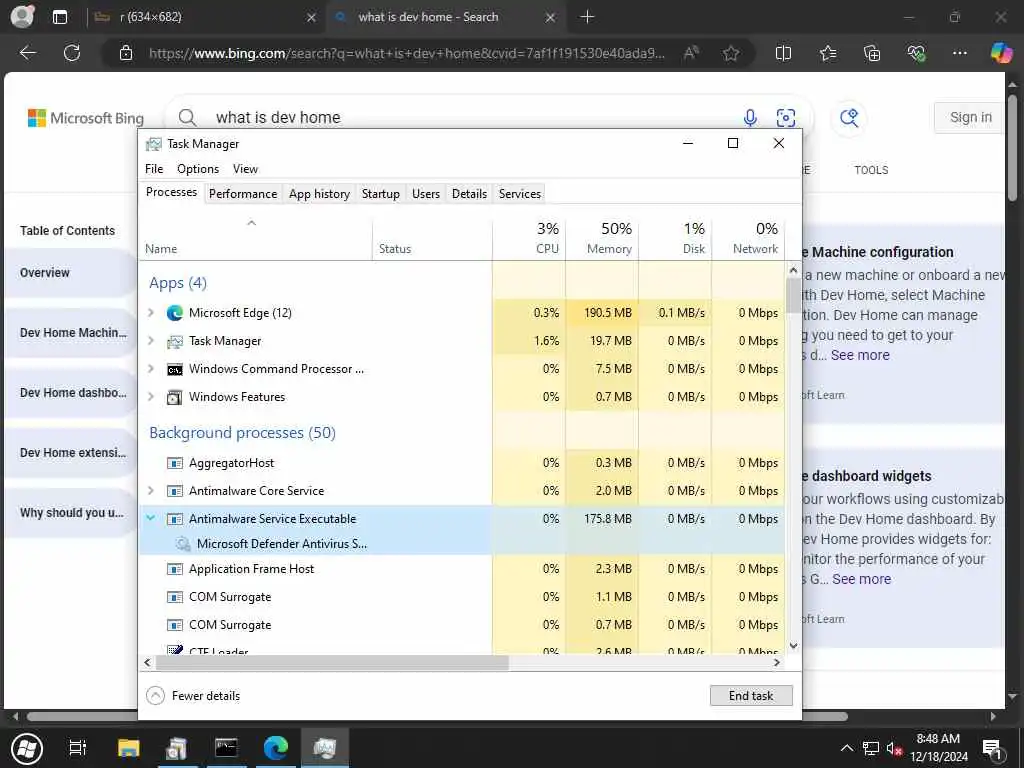Open Edge Settings and more menu

click(959, 53)
